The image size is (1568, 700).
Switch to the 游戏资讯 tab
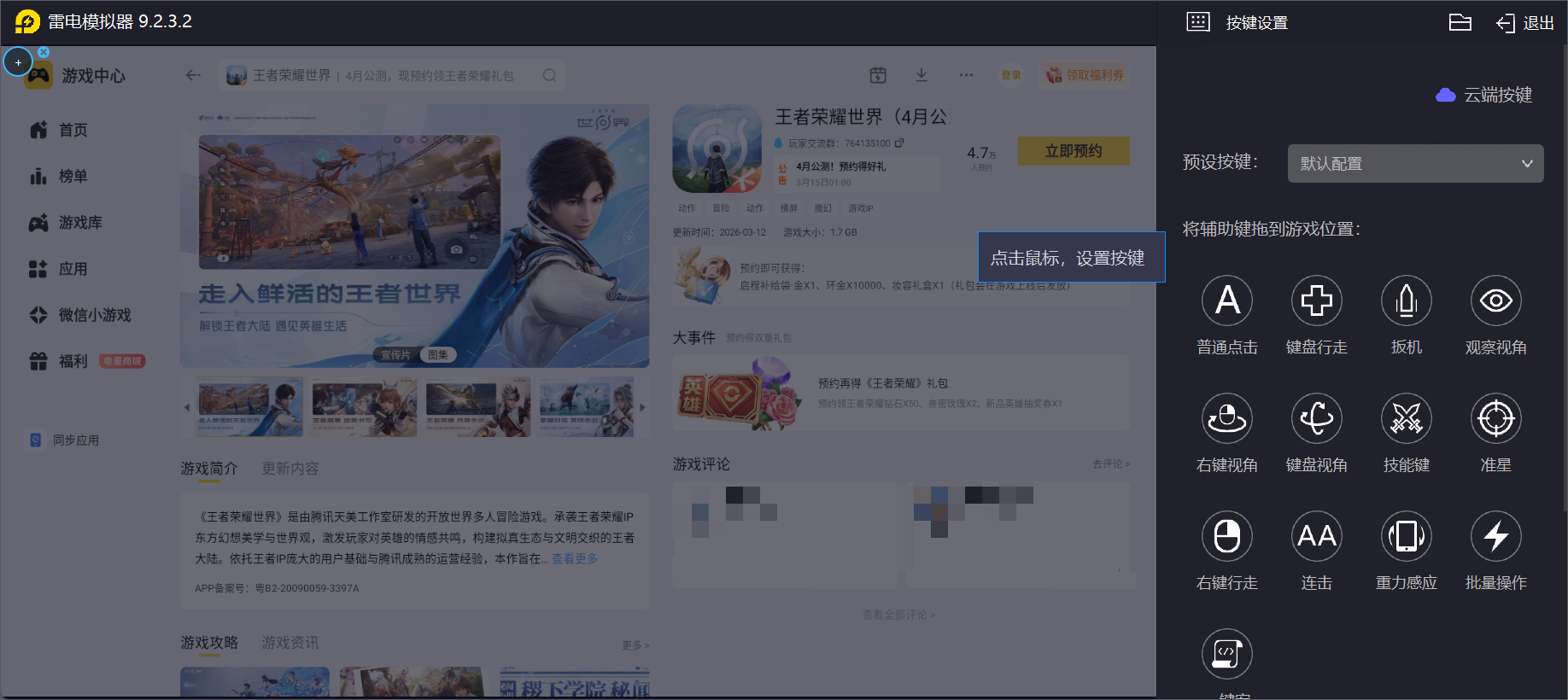pyautogui.click(x=290, y=643)
